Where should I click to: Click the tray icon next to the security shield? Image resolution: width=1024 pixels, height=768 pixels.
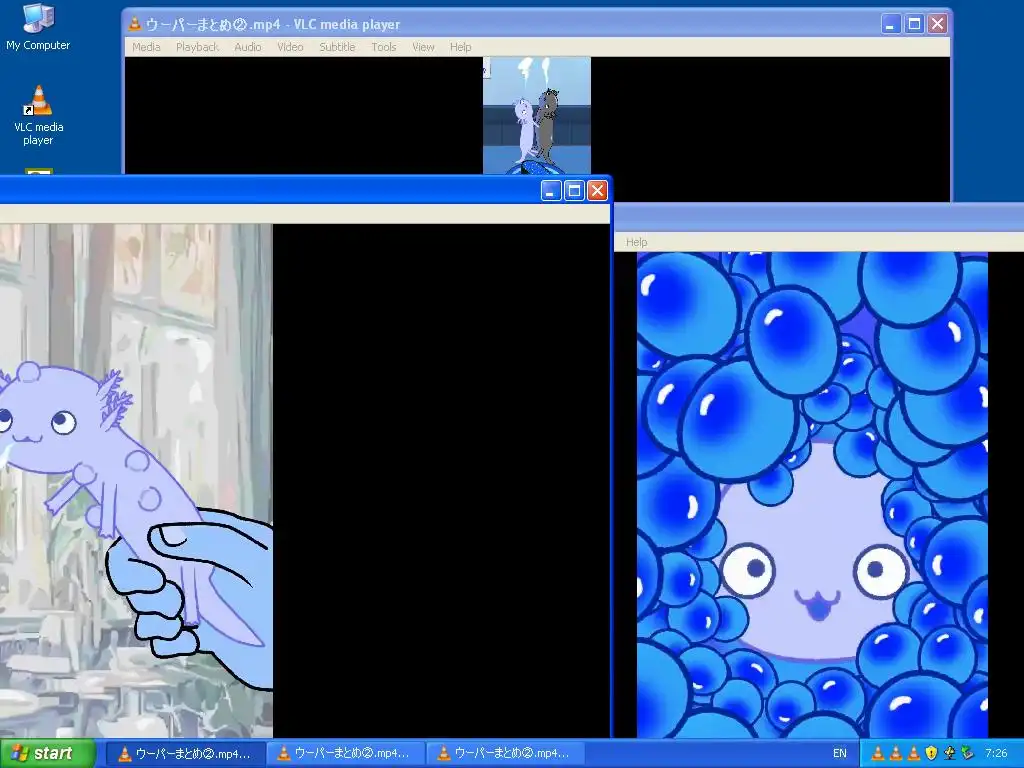pos(949,754)
